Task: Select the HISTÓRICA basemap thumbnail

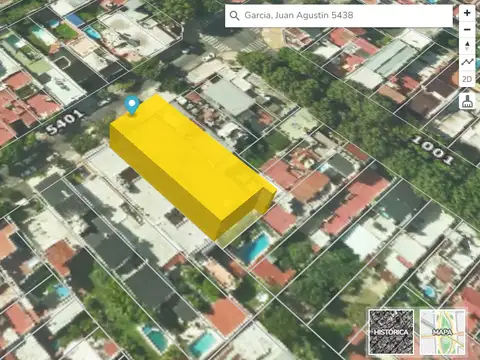Action: click(391, 332)
